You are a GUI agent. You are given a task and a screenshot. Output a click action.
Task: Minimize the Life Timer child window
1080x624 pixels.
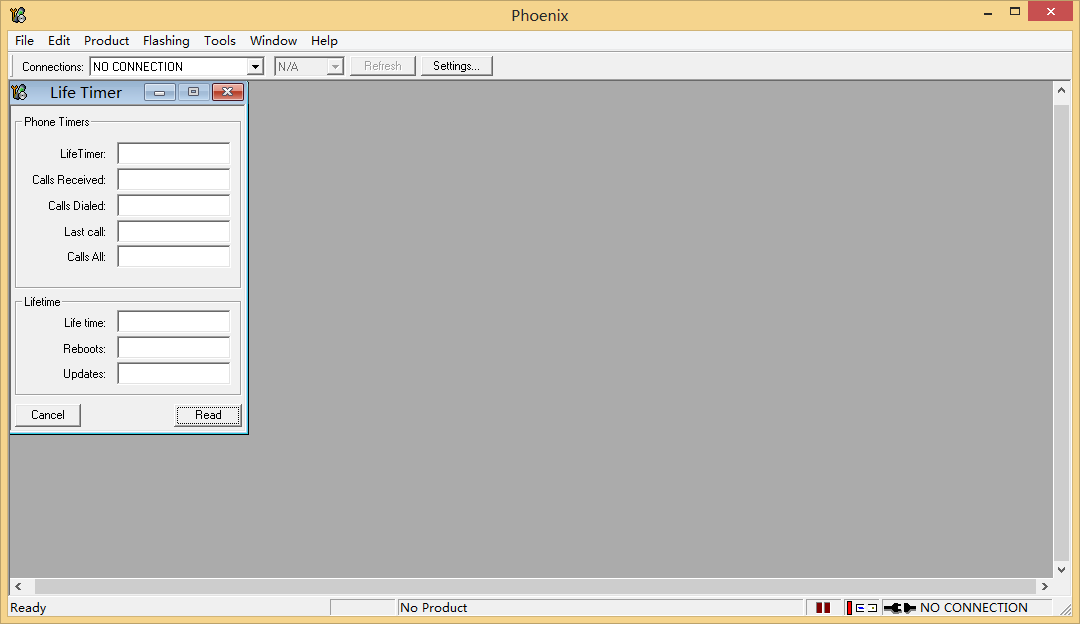[160, 92]
